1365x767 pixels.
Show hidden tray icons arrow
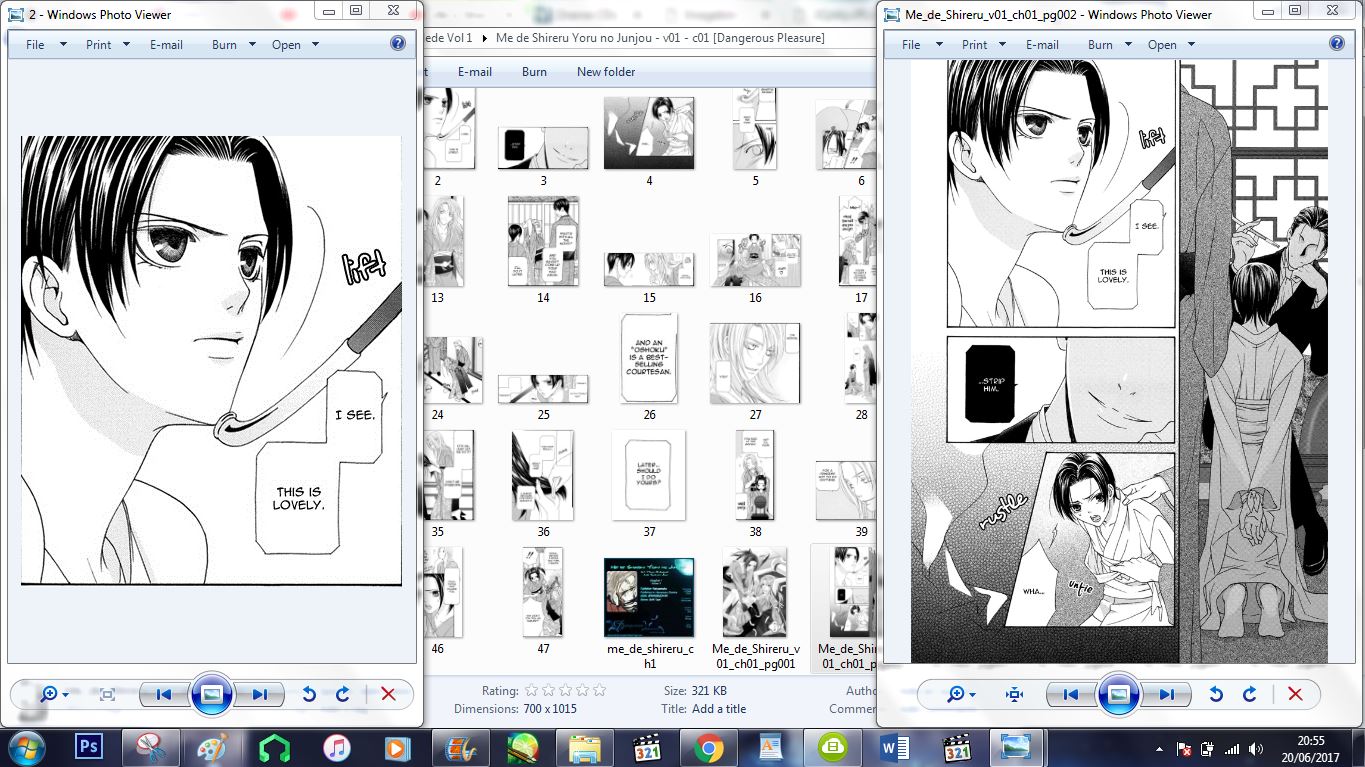click(1158, 748)
